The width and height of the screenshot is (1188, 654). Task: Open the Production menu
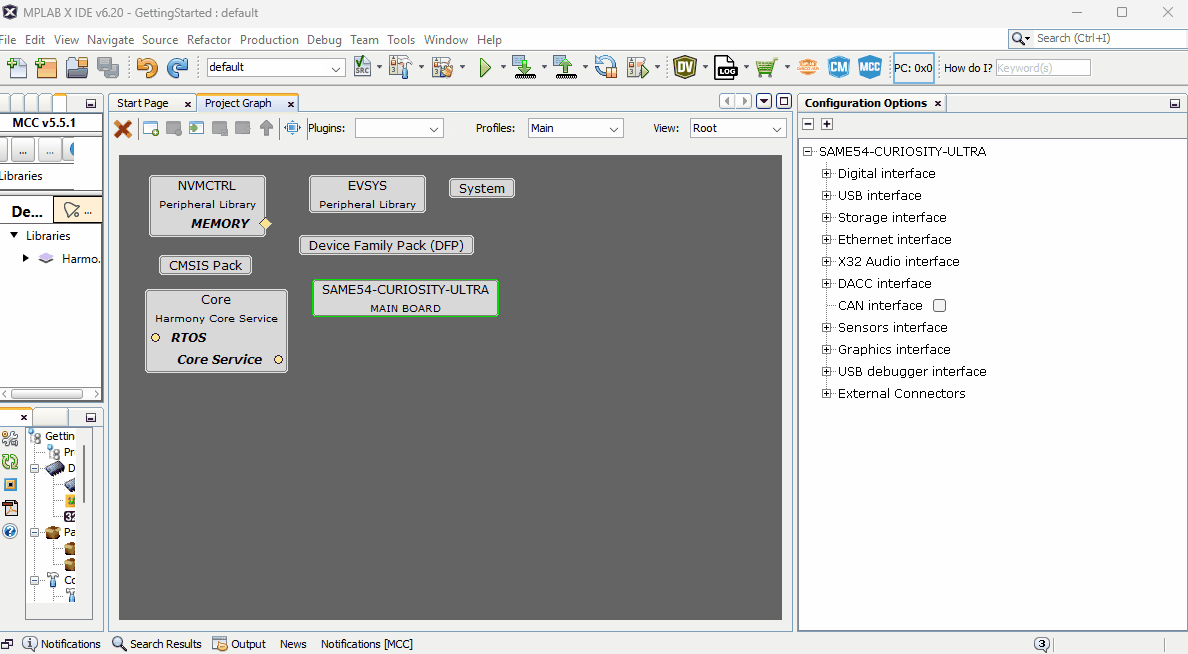269,39
